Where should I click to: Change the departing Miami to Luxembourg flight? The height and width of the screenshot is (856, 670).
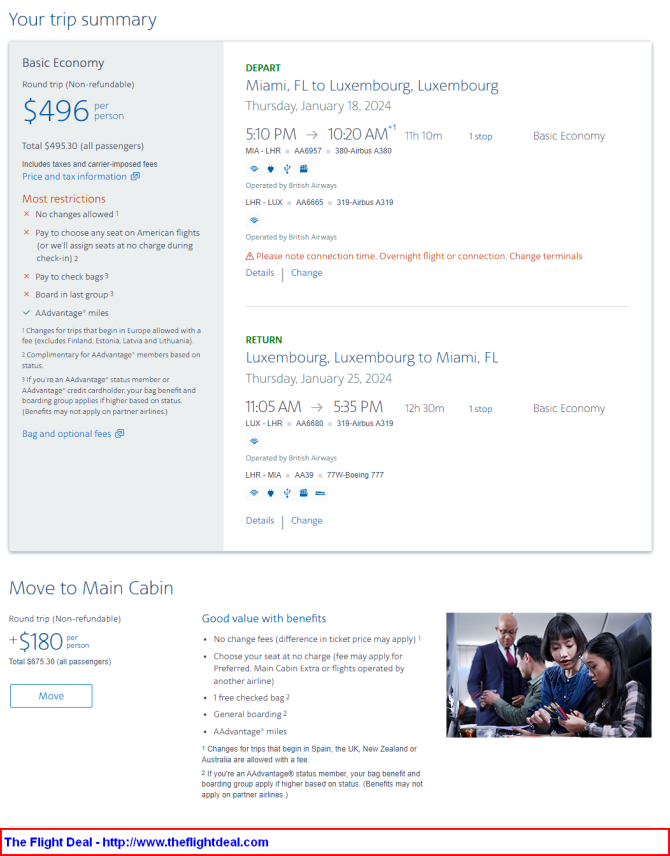point(306,273)
